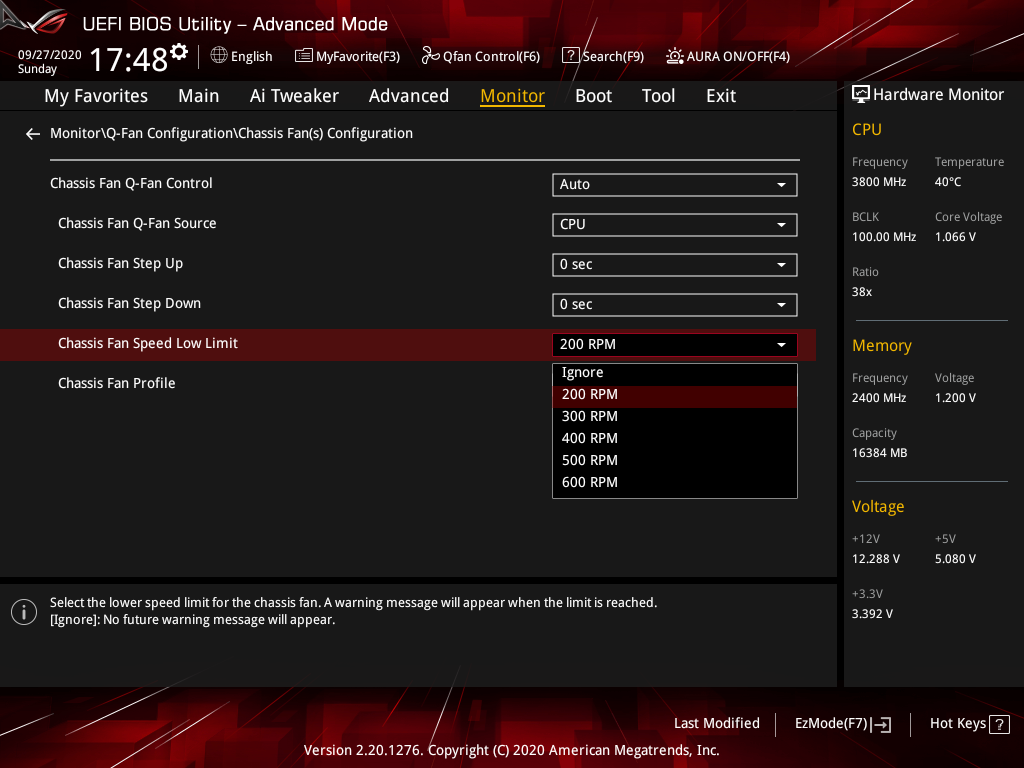
Task: Click the Hardware Monitor display icon
Action: (x=861, y=95)
